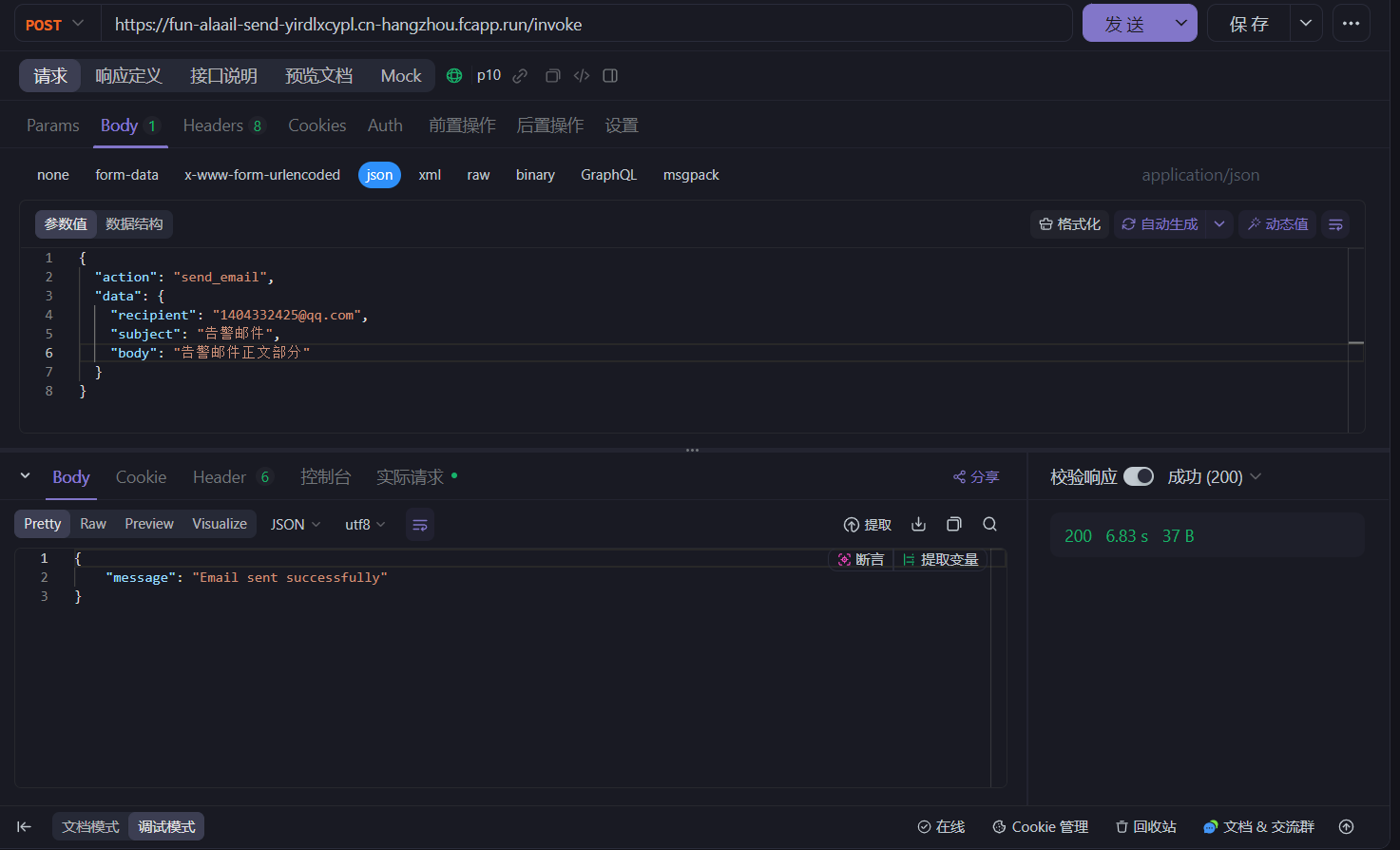Click the Format (格式化) button
1400x850 pixels.
pos(1070,224)
